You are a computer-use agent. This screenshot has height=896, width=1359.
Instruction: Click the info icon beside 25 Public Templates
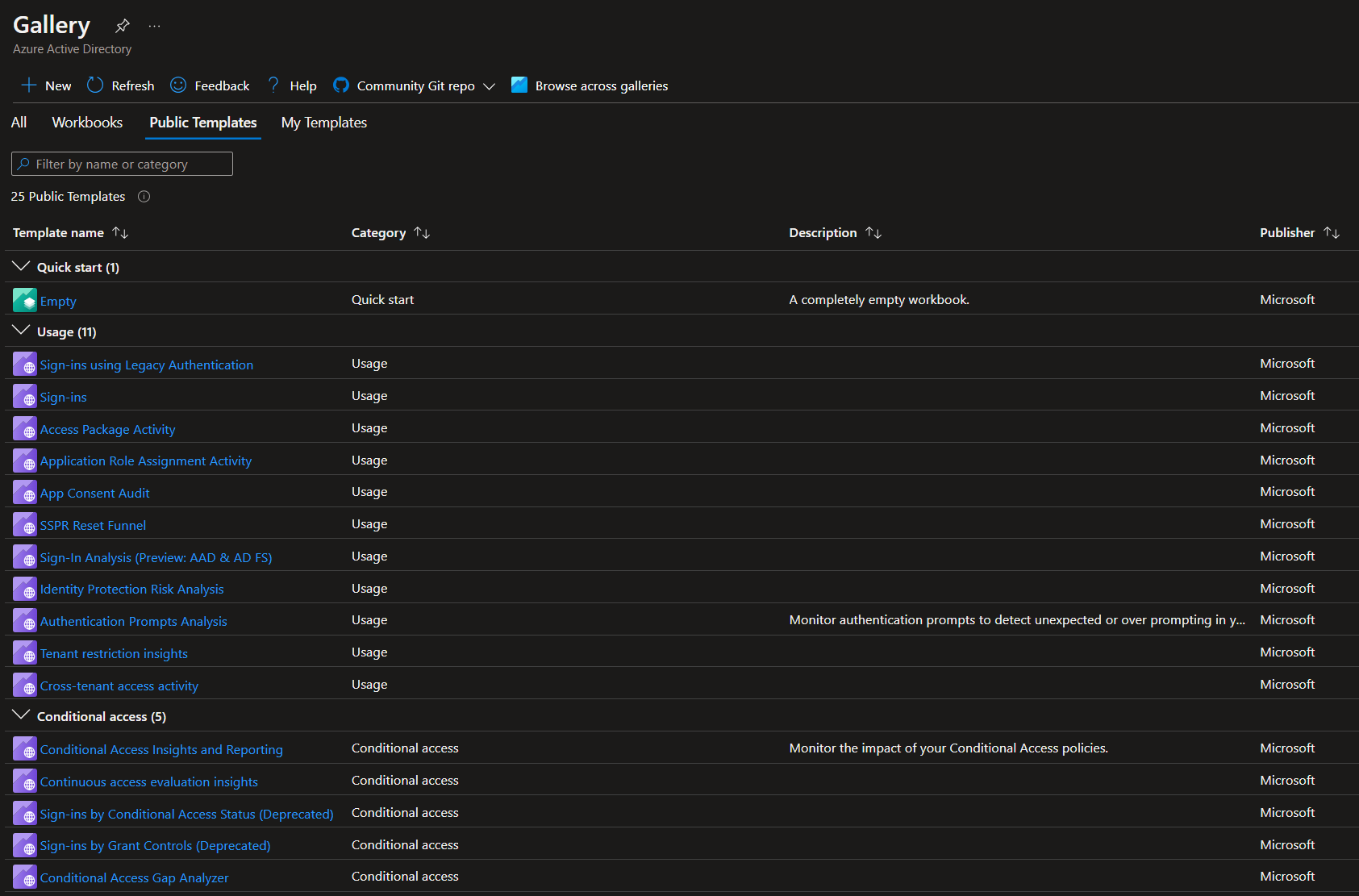coord(144,197)
